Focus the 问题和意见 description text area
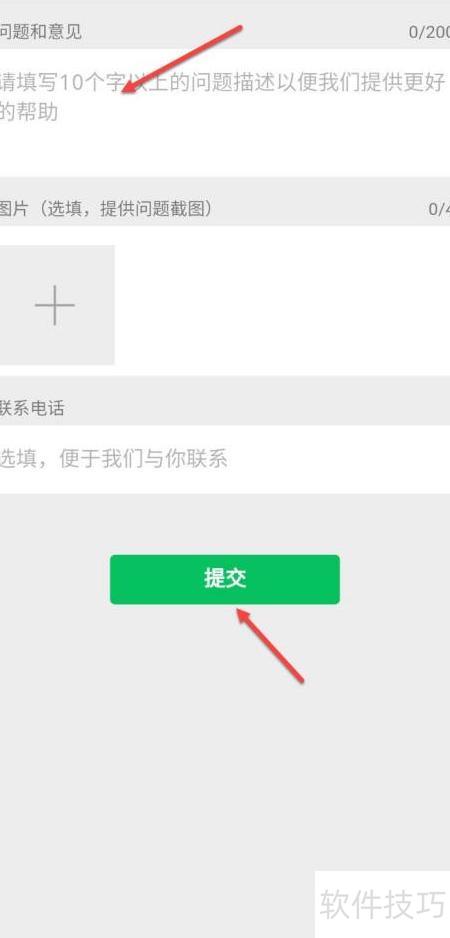Viewport: 450px width, 938px height. point(225,112)
